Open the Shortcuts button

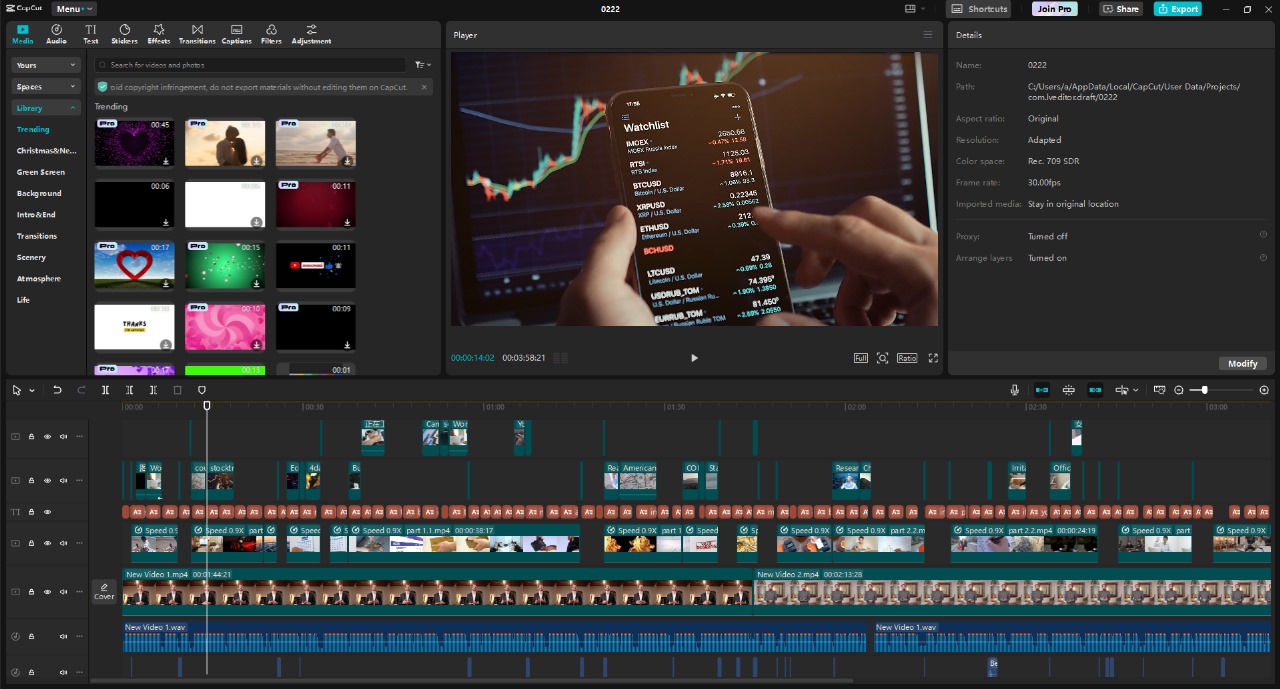pyautogui.click(x=979, y=9)
